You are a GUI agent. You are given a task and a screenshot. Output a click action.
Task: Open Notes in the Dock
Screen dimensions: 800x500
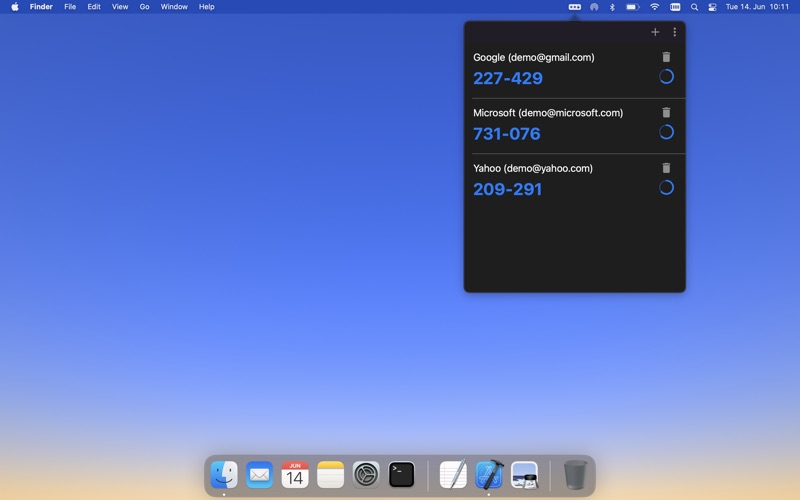331,474
